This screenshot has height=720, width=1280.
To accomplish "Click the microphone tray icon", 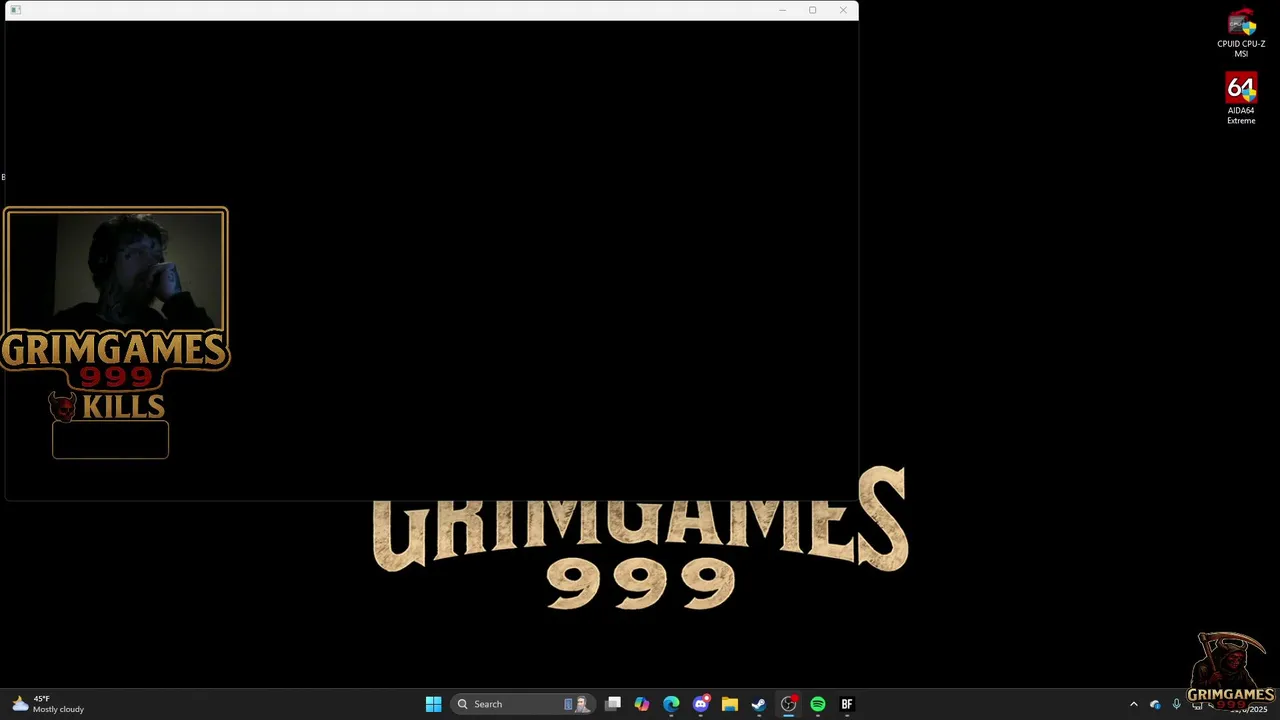I will tap(1176, 704).
